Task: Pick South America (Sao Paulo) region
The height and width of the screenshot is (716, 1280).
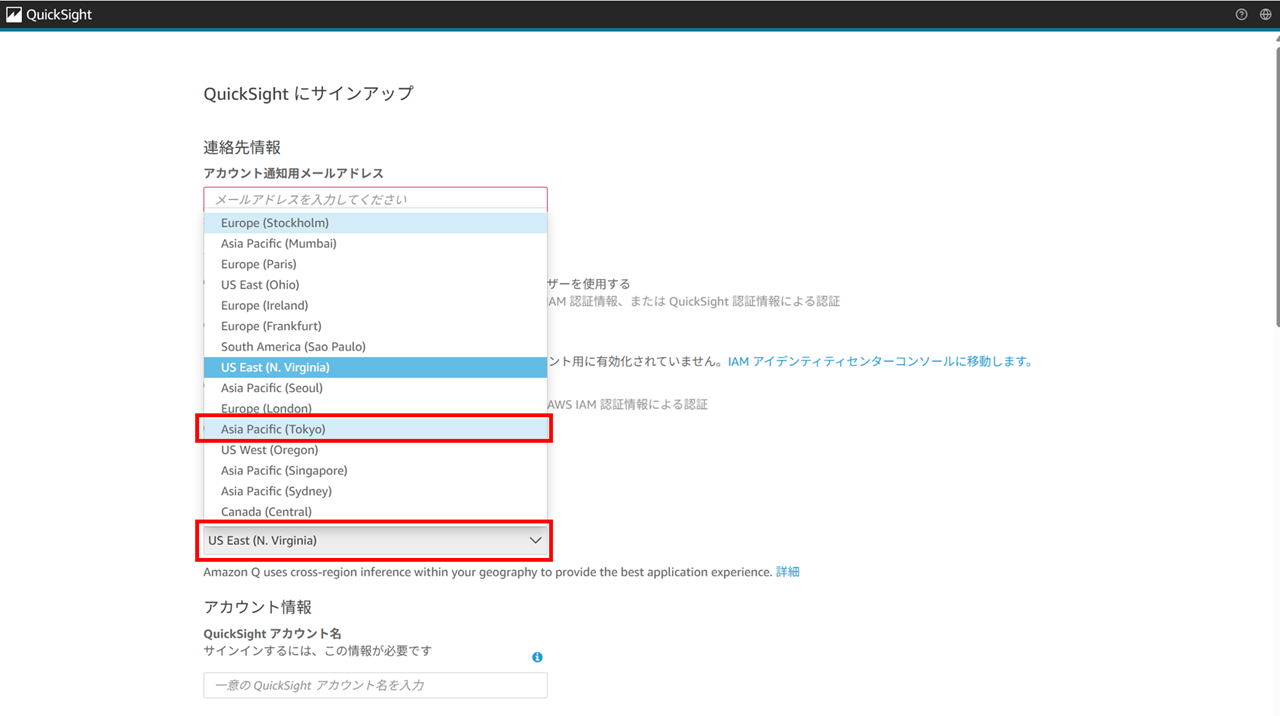Action: pyautogui.click(x=375, y=347)
